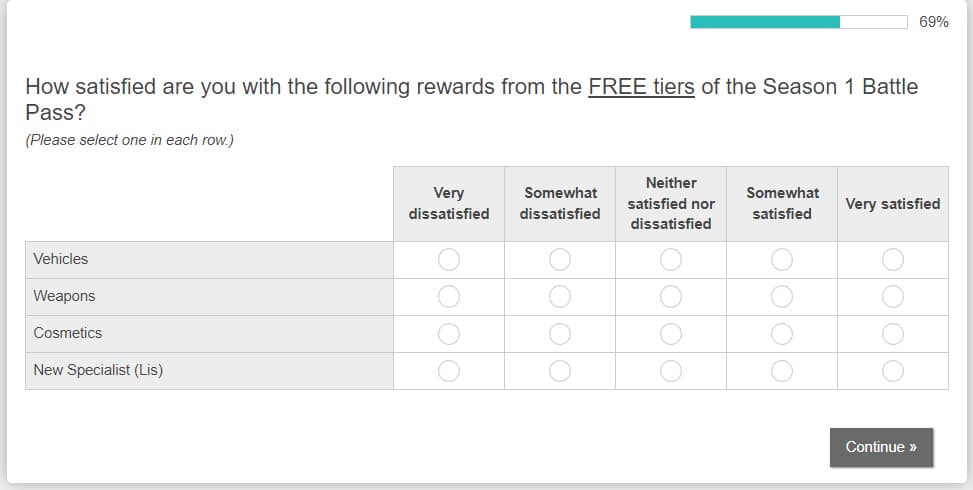The image size is (973, 490).
Task: Click the underlined FREE tiers text
Action: point(641,87)
